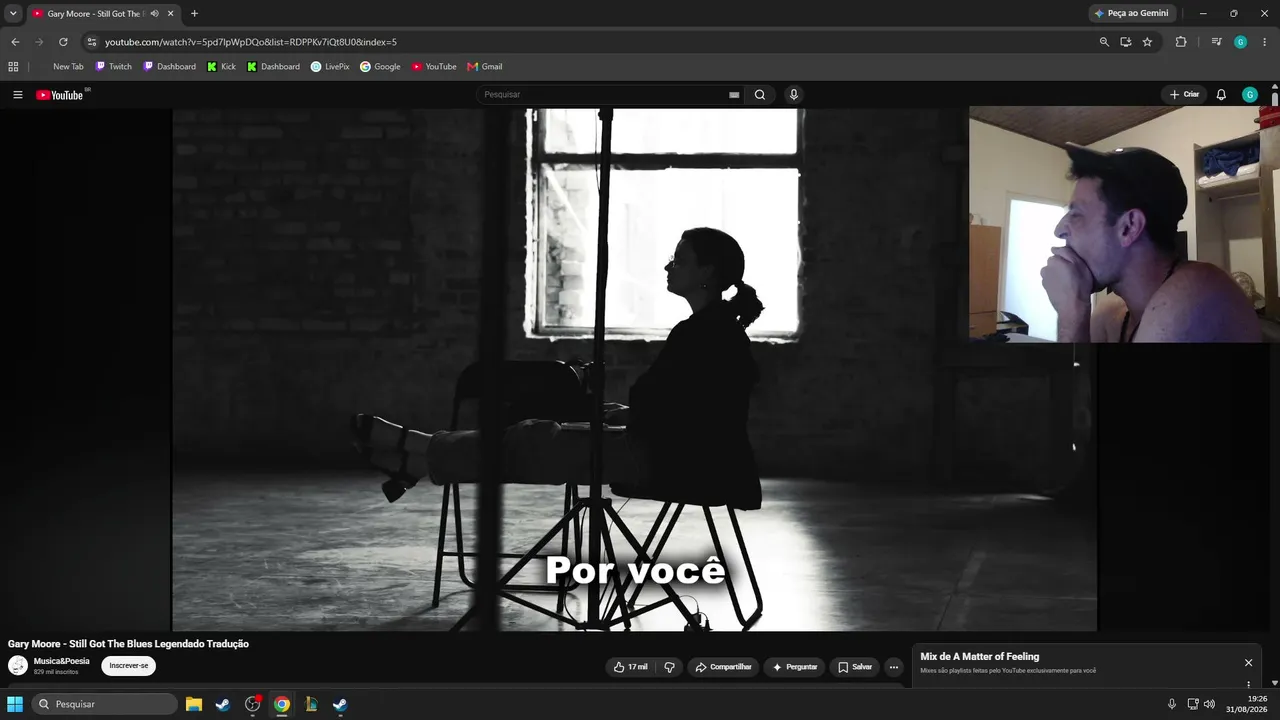
Task: Open the YouTube bookmark
Action: (x=434, y=67)
